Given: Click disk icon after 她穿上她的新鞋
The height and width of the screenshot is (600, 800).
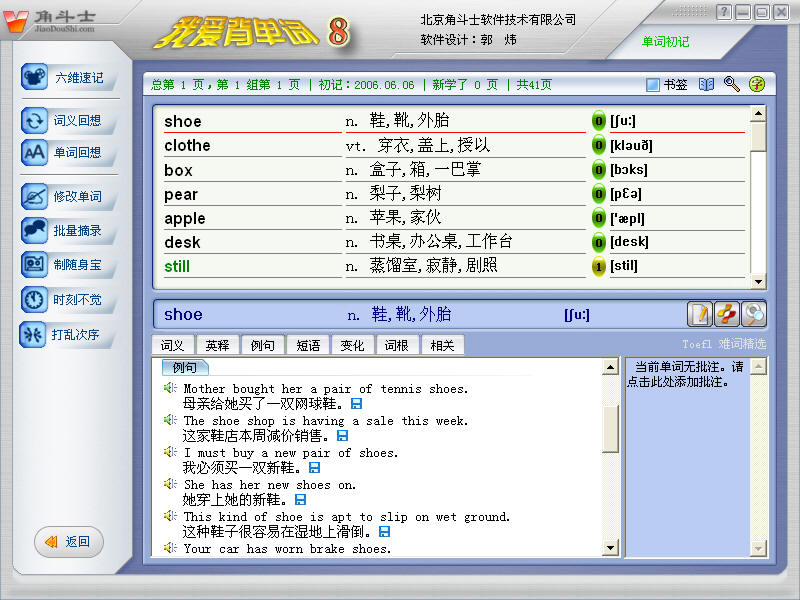Looking at the screenshot, I should tap(301, 499).
